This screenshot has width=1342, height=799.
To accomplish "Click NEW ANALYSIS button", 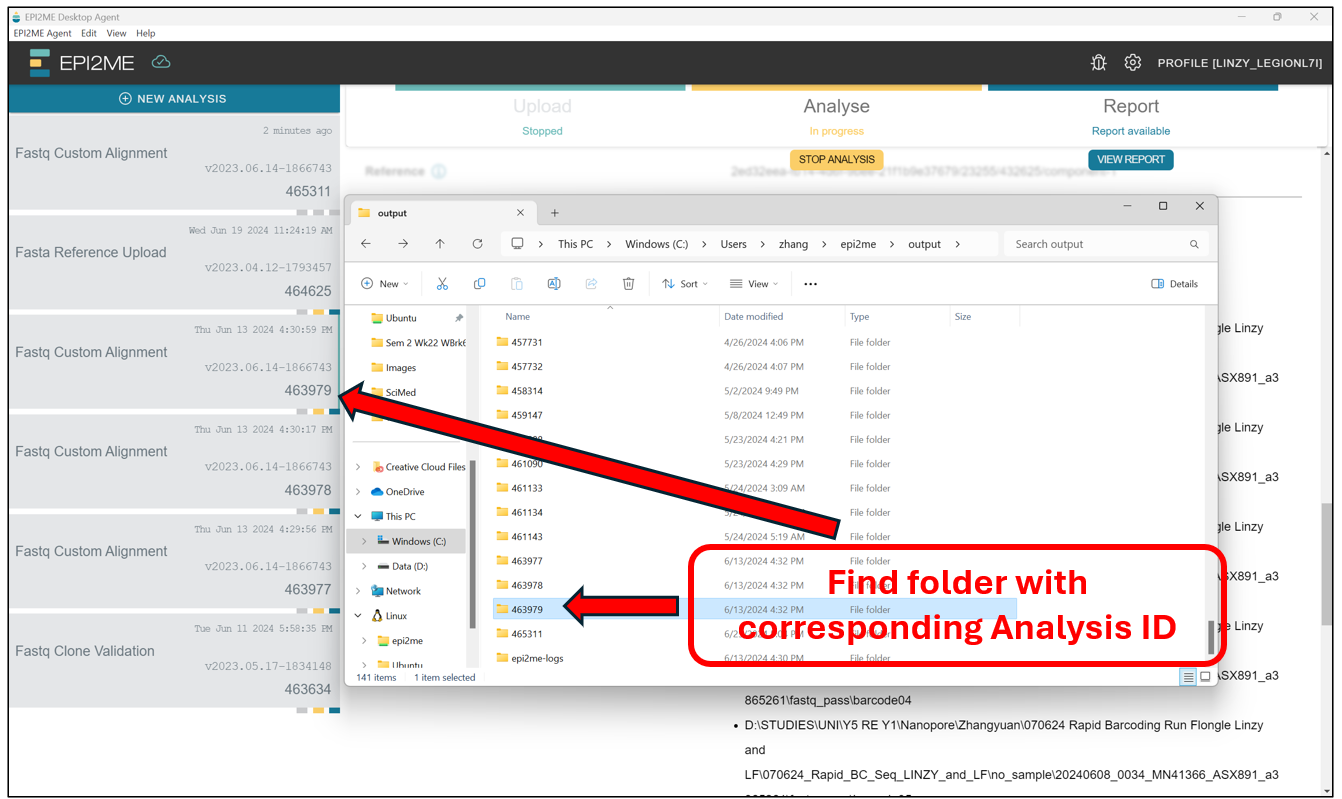I will (173, 99).
